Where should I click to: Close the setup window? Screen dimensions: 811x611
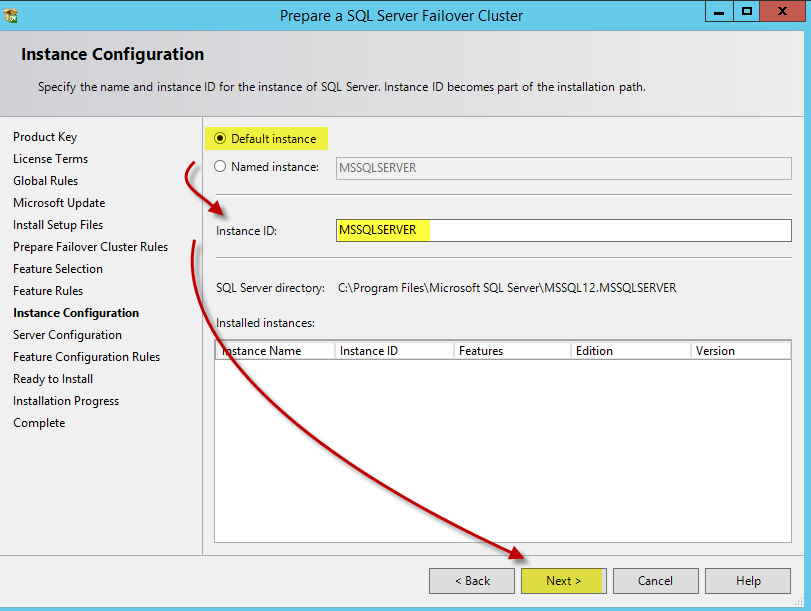click(x=782, y=11)
